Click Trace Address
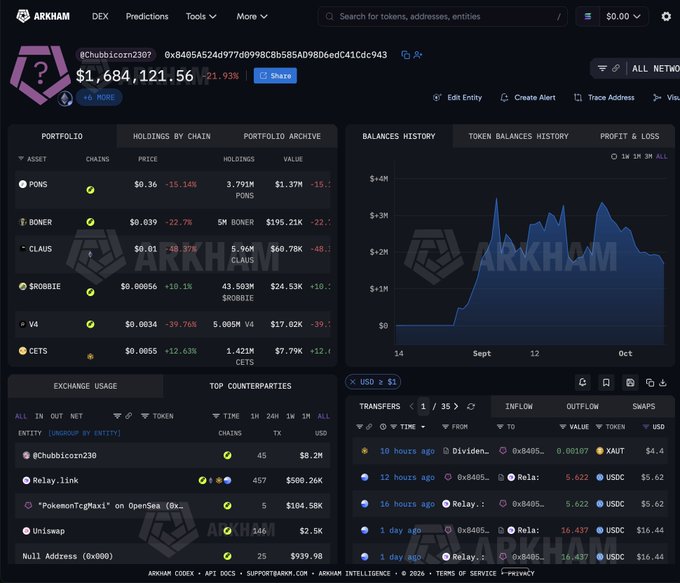 pos(604,98)
